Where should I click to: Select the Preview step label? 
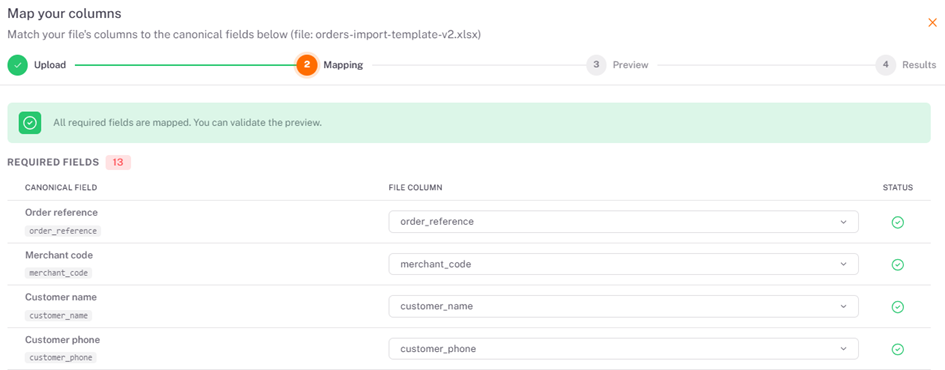tap(630, 65)
